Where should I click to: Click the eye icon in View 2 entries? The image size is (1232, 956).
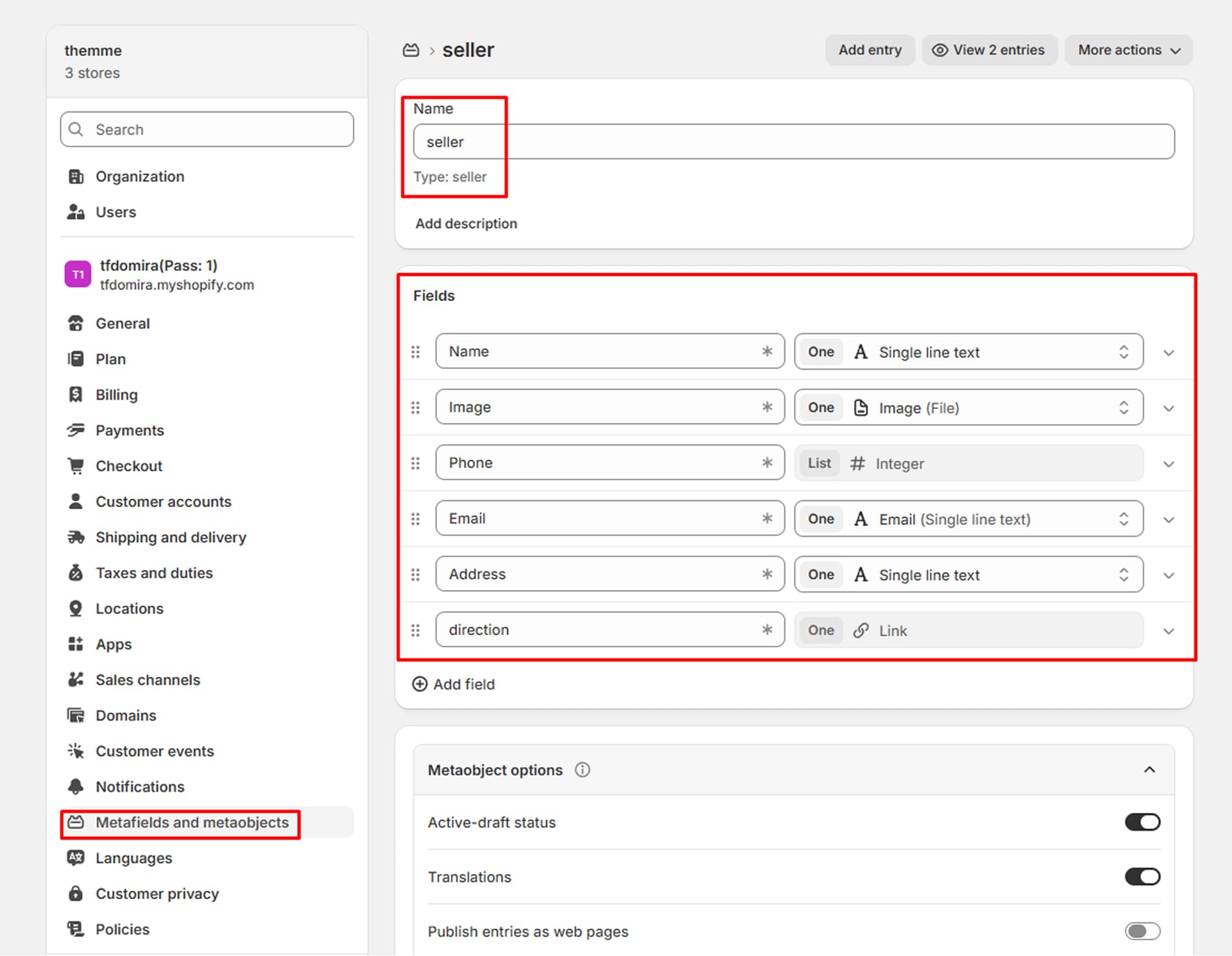click(940, 50)
